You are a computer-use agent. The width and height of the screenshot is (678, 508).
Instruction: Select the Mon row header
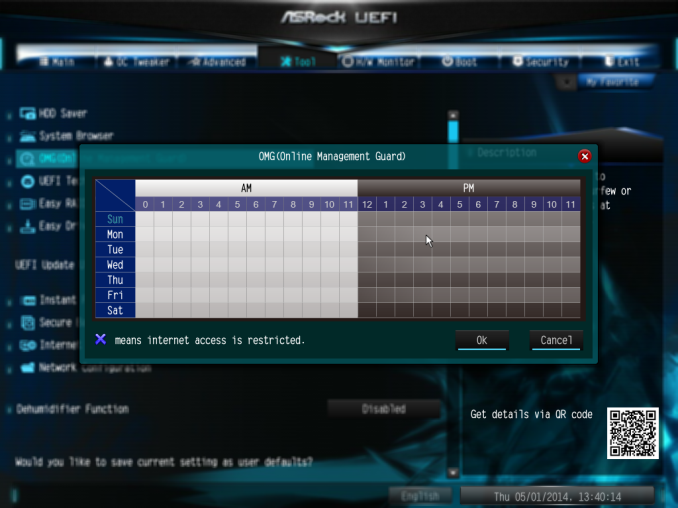coord(115,234)
